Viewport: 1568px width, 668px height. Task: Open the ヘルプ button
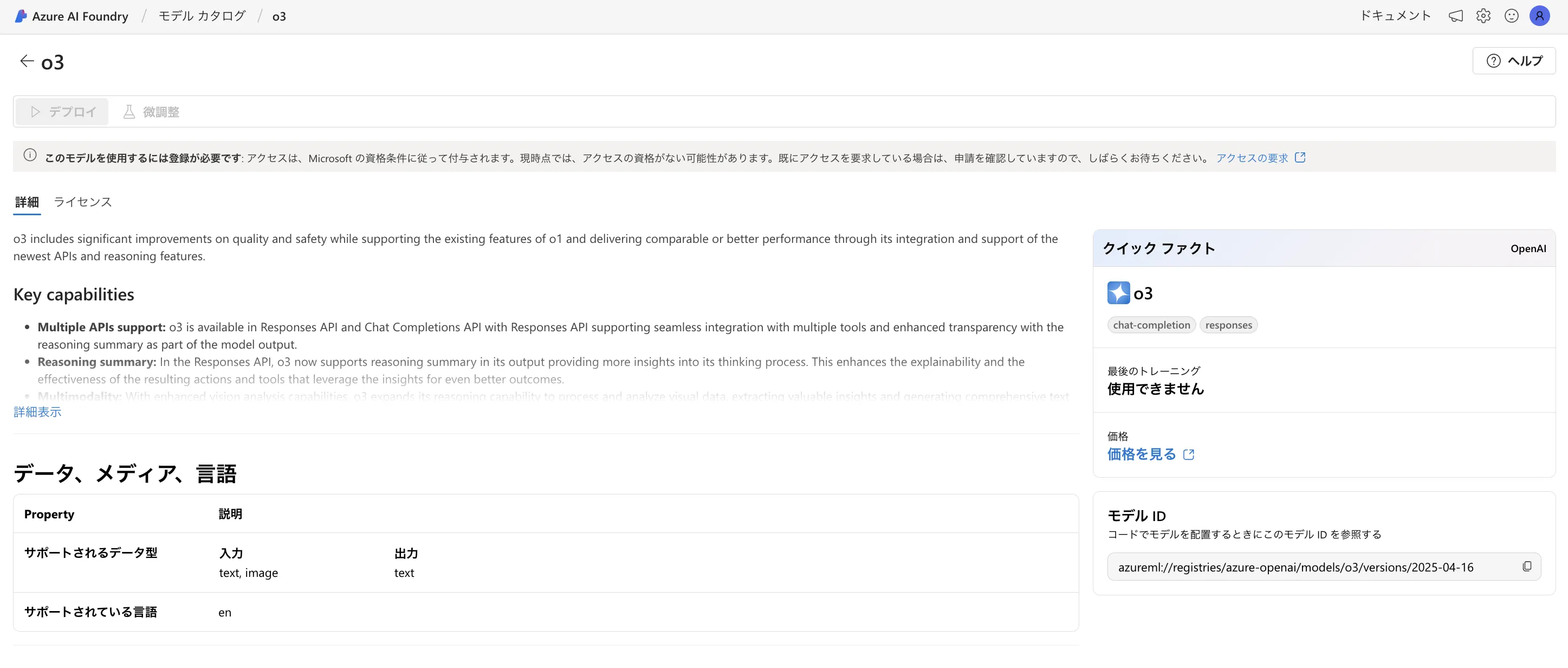pyautogui.click(x=1514, y=61)
